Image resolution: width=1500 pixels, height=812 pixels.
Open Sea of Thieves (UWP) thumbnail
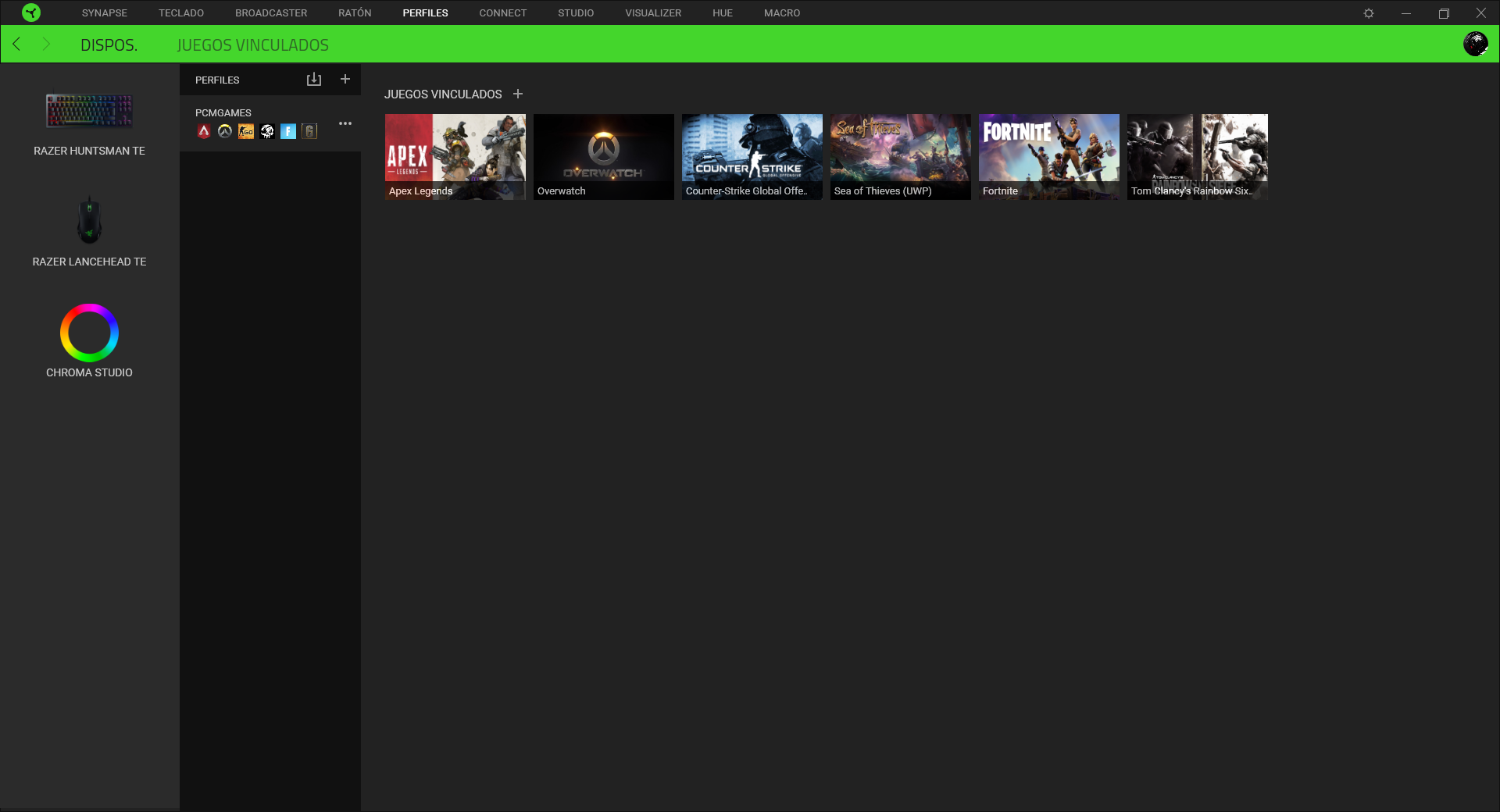point(901,157)
